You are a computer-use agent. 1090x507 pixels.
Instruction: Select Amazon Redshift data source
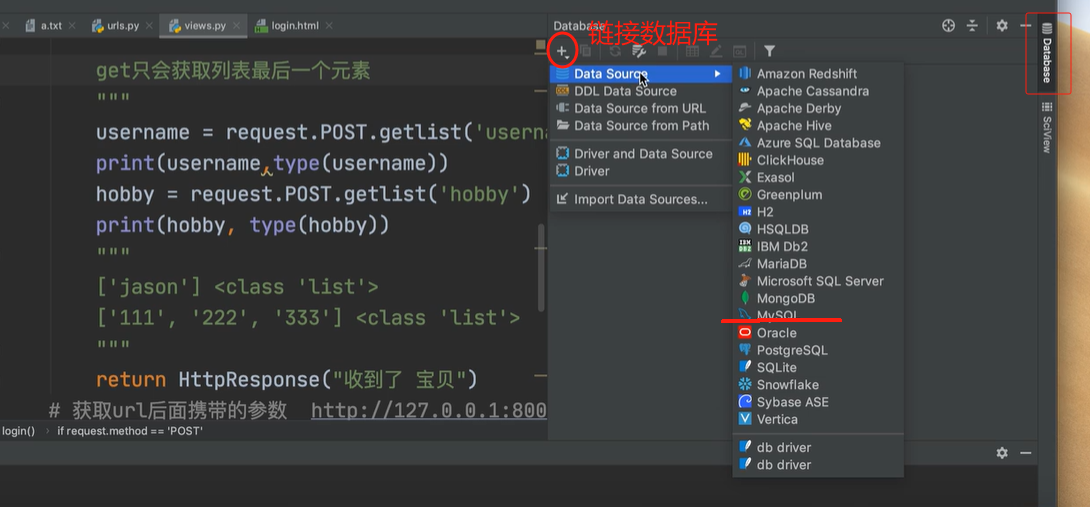pyautogui.click(x=818, y=74)
